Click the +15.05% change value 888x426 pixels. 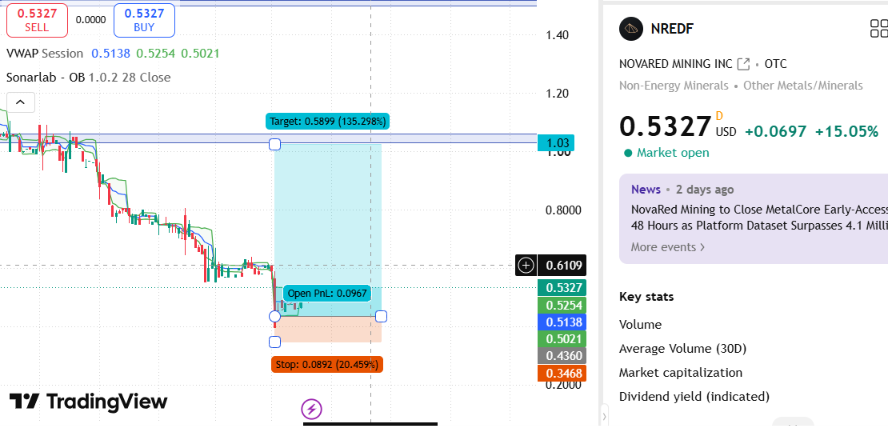[x=847, y=131]
